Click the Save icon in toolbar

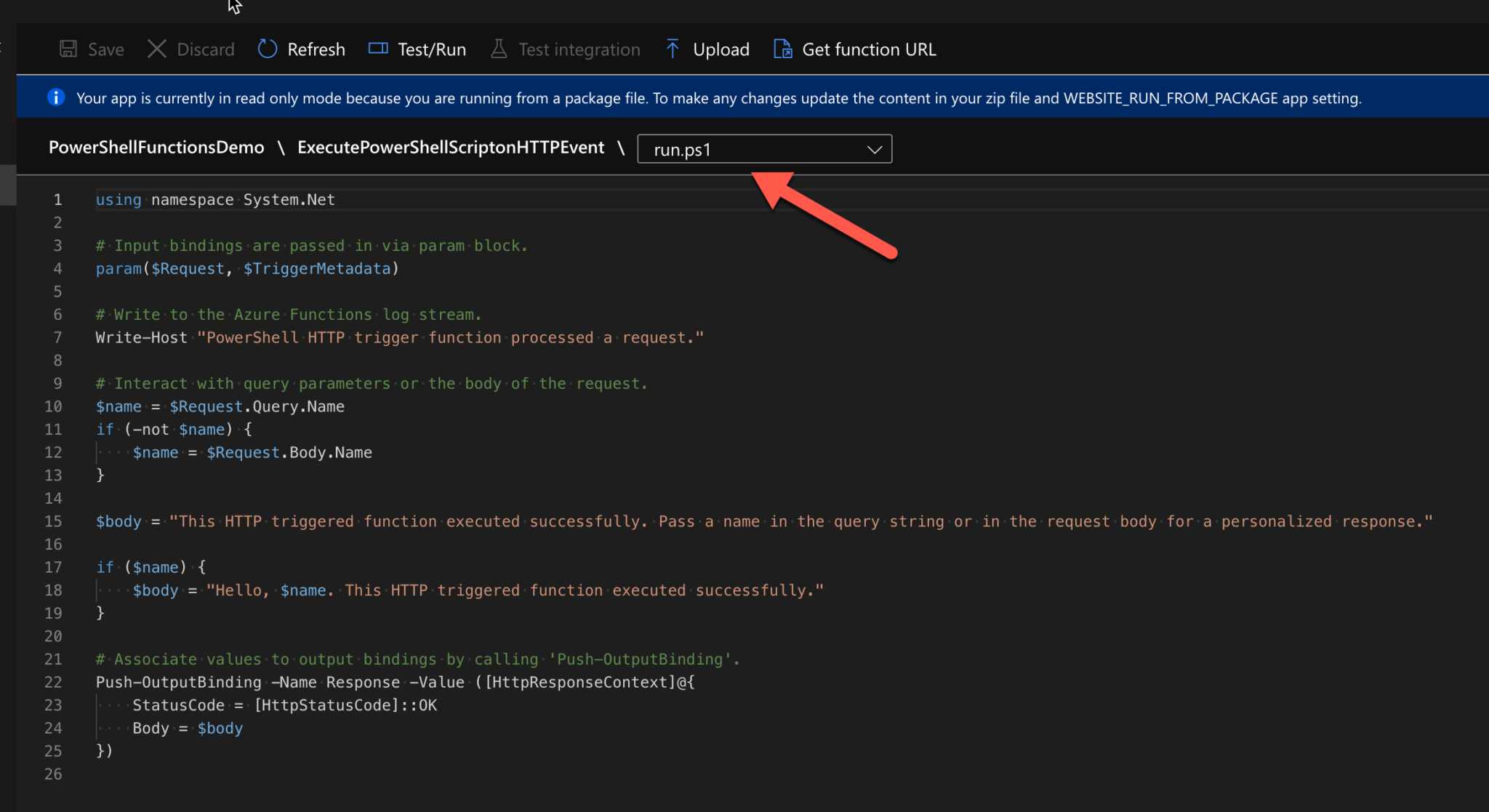(67, 48)
